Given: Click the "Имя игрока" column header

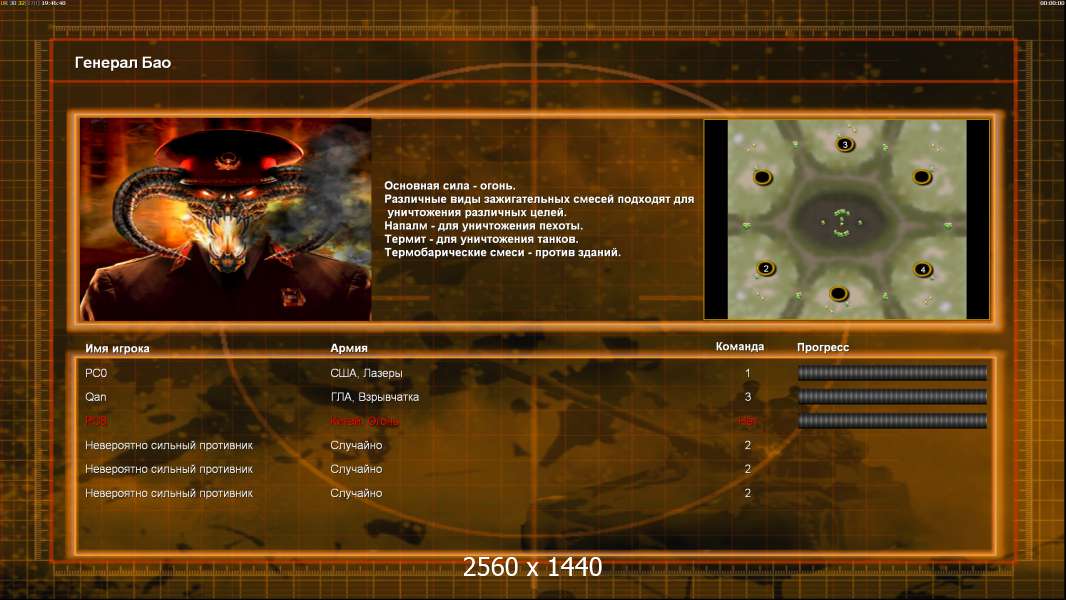Looking at the screenshot, I should click(117, 348).
